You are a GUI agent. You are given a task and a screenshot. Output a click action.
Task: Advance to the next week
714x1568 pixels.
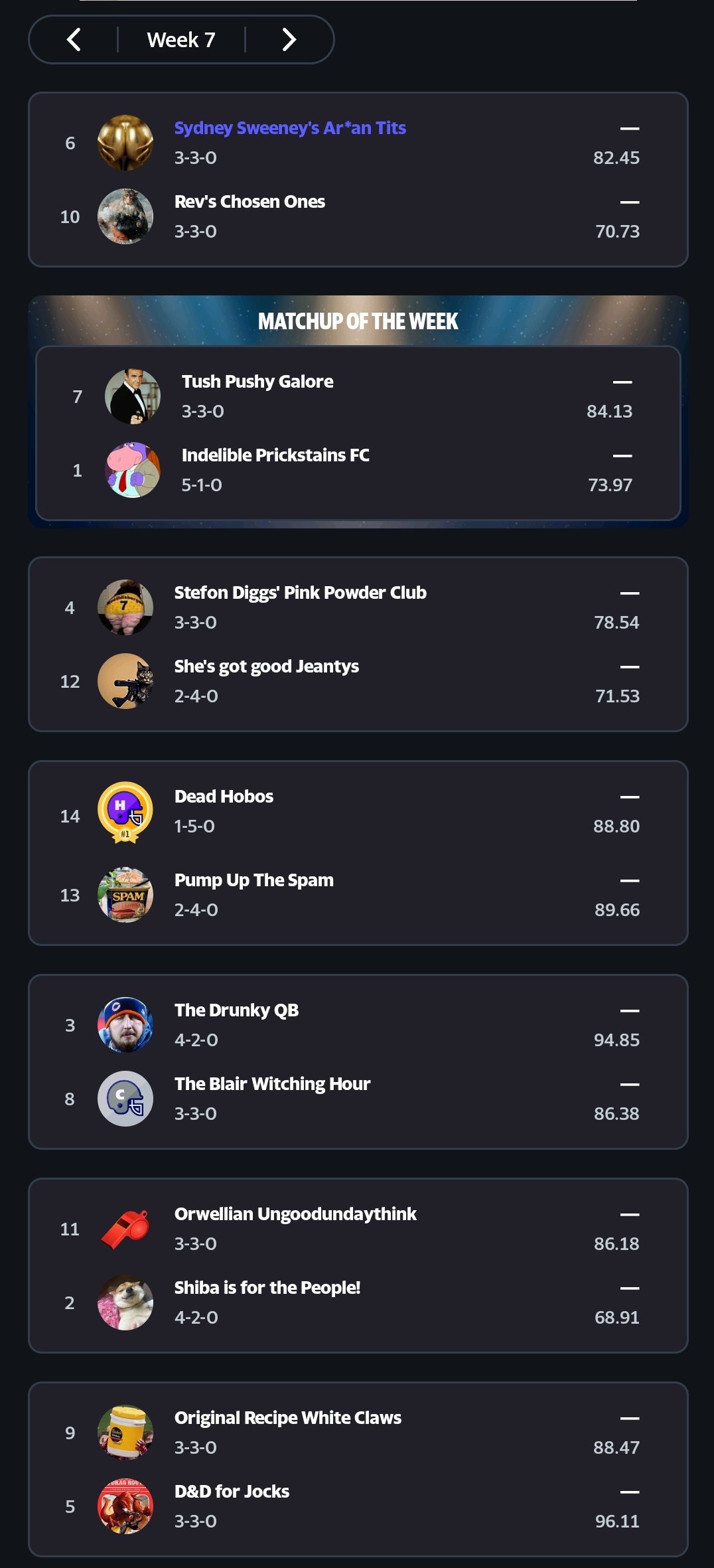point(289,40)
